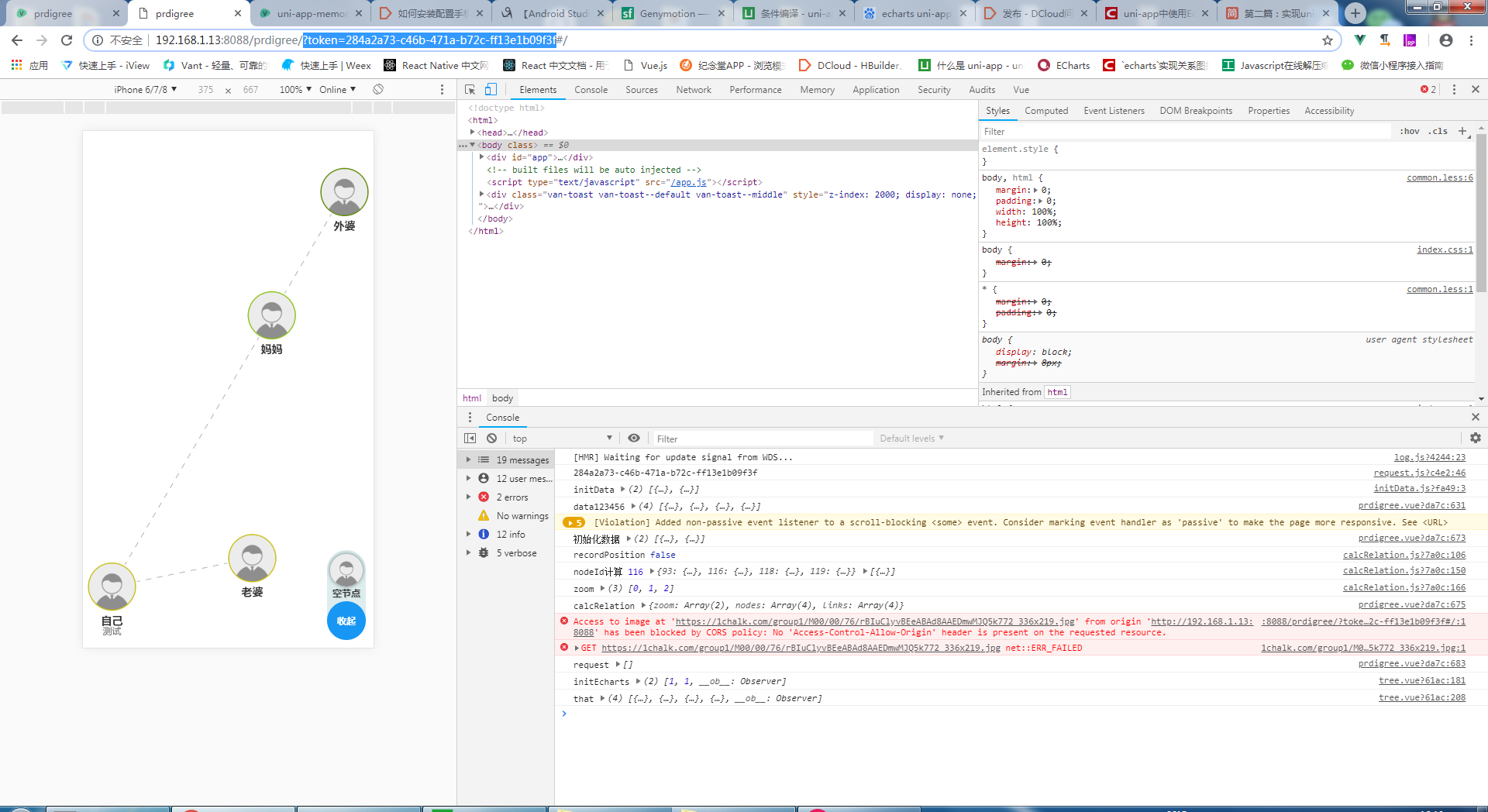Click the 收起 collapse button
The width and height of the screenshot is (1488, 812).
[x=346, y=621]
